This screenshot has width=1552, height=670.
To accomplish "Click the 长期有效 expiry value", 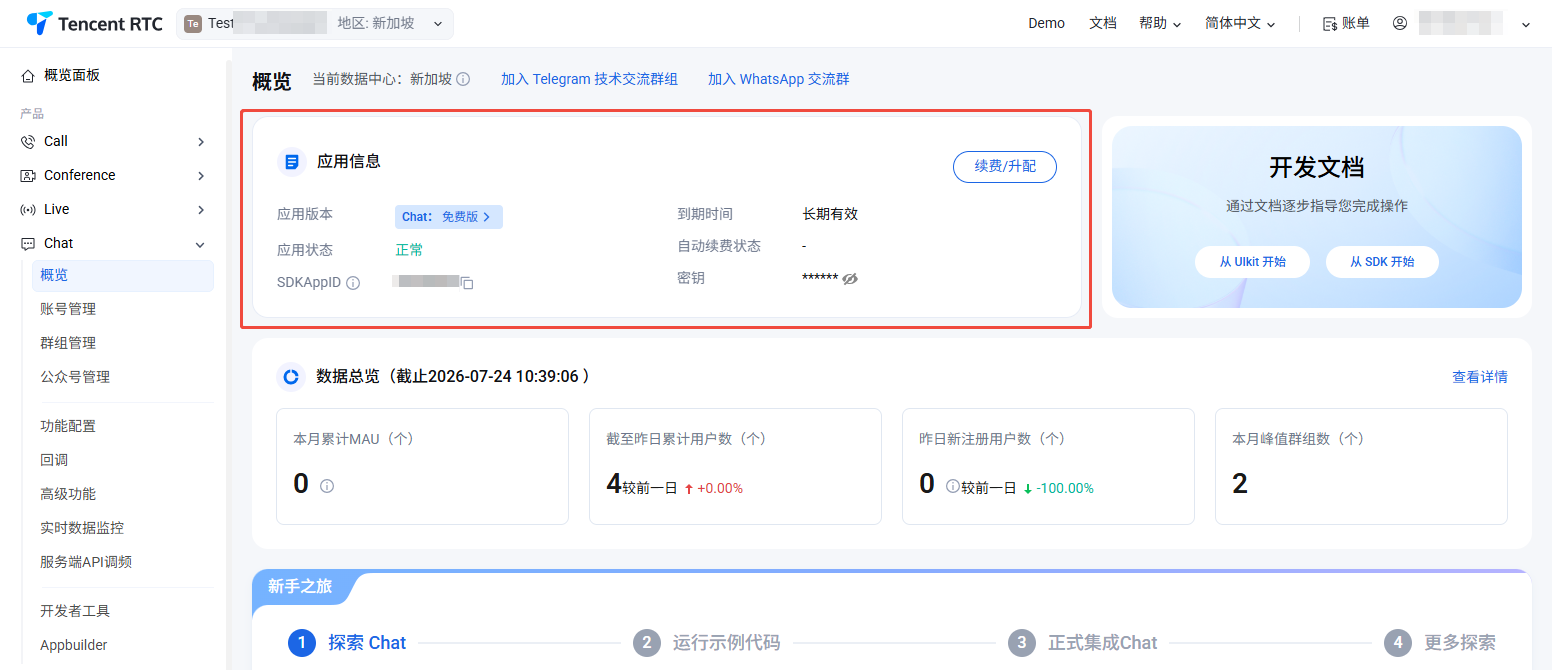I will (x=830, y=214).
